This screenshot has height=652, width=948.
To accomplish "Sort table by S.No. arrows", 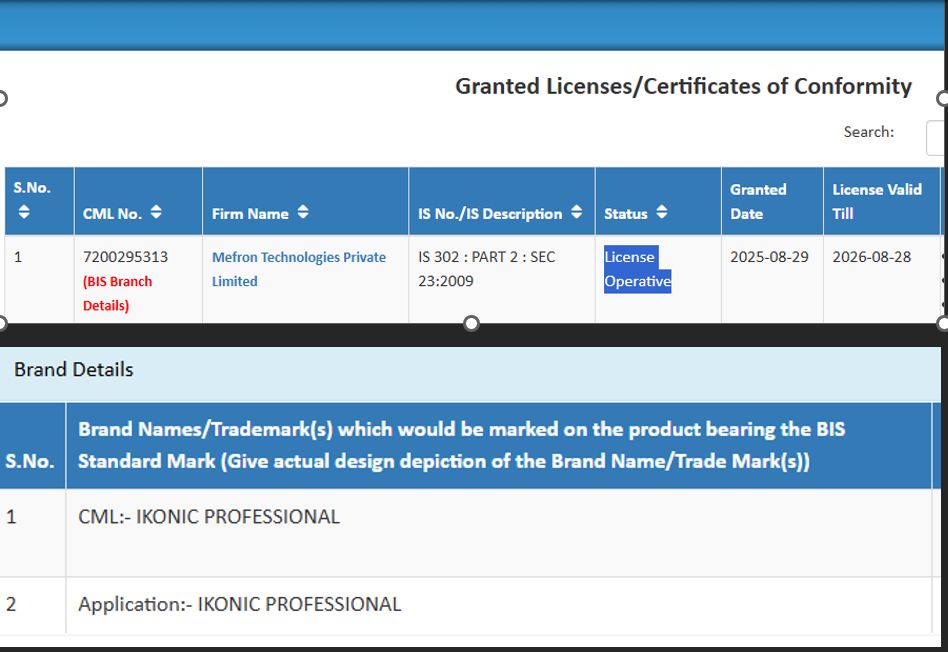I will click(x=24, y=213).
